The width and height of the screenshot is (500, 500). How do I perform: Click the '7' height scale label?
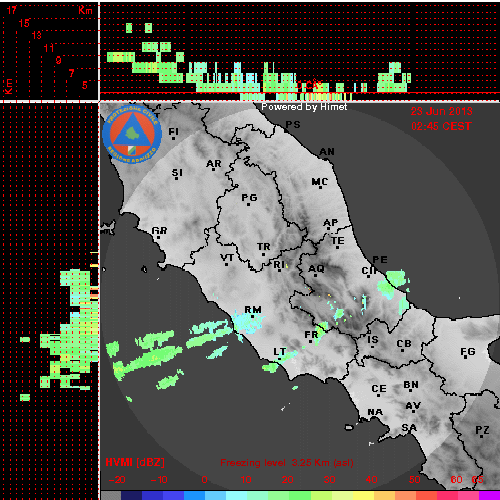[x=72, y=73]
